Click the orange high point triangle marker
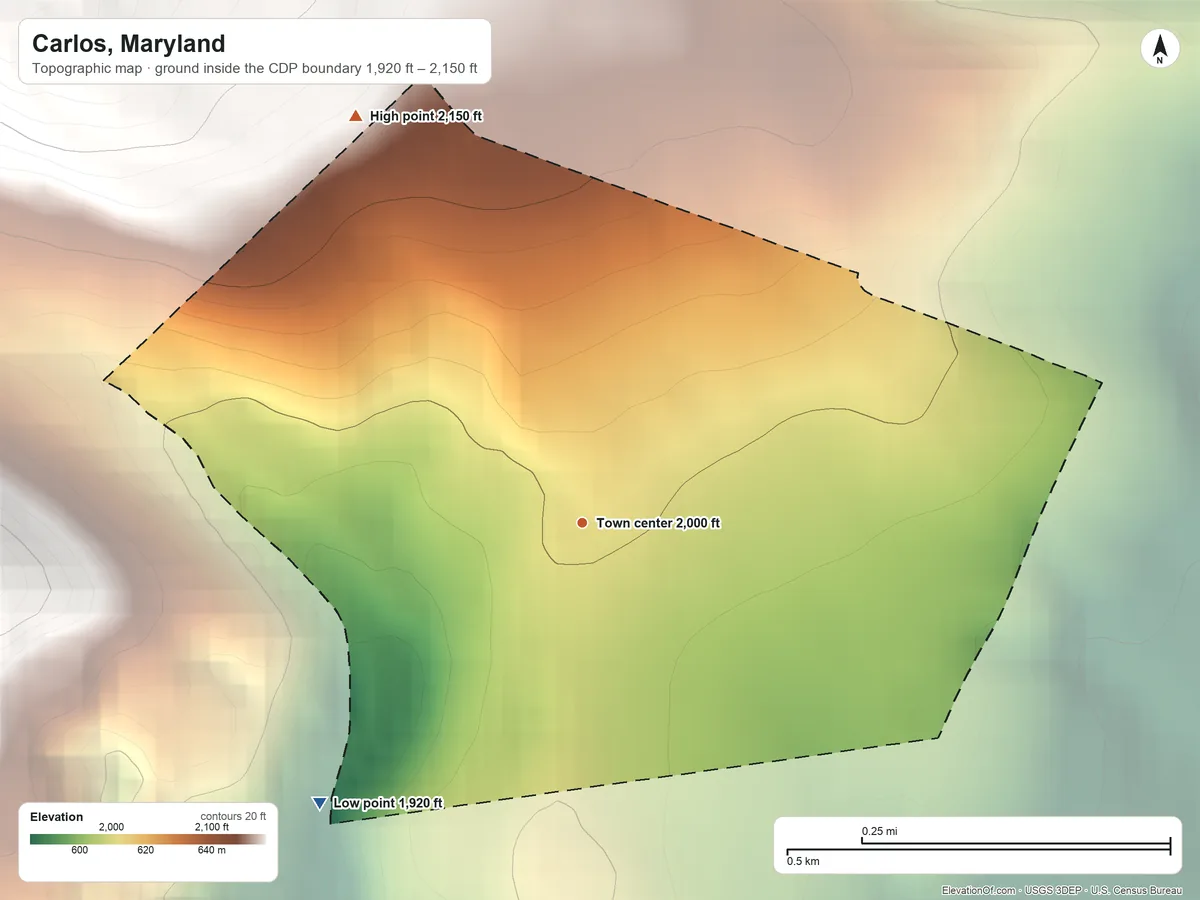 pyautogui.click(x=355, y=116)
